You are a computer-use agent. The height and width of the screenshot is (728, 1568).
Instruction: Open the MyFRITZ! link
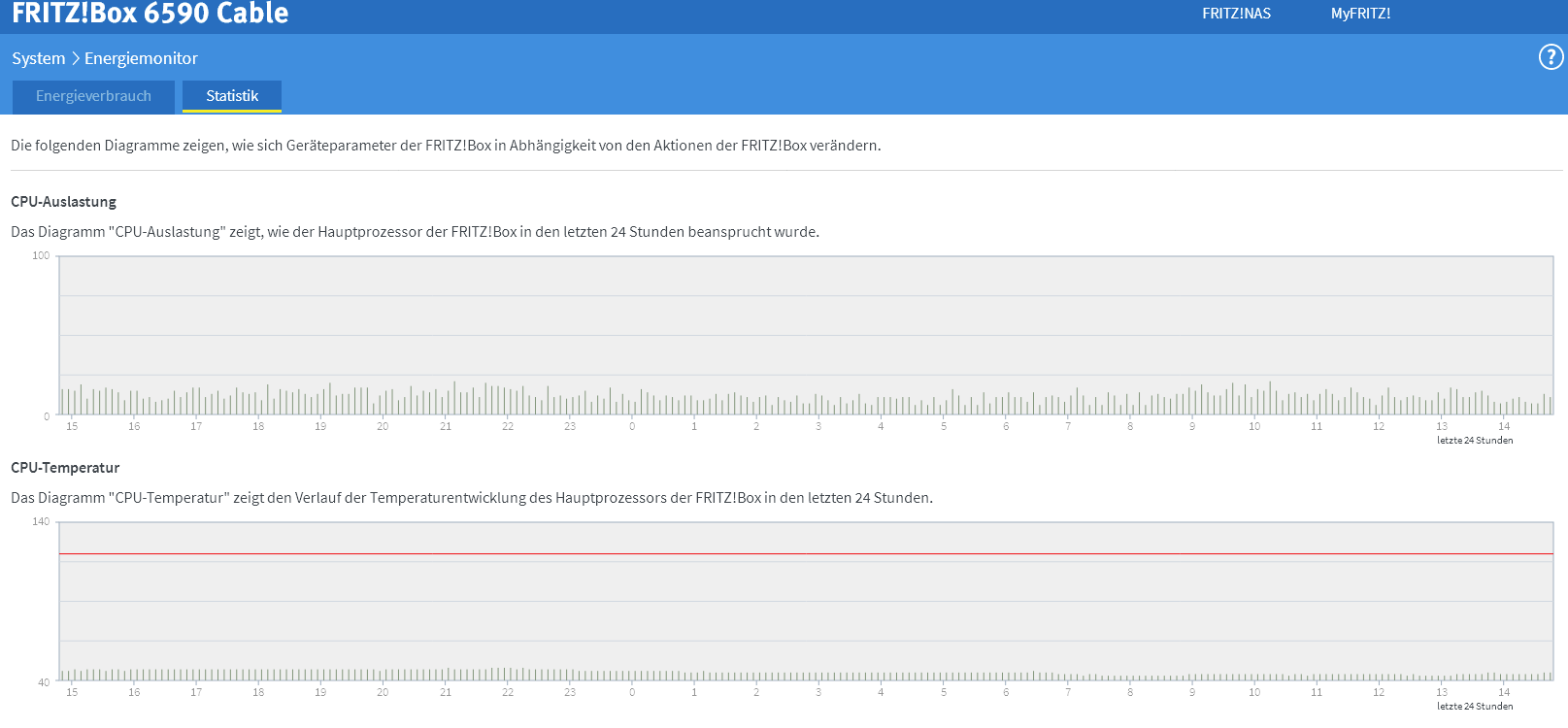coord(1360,14)
